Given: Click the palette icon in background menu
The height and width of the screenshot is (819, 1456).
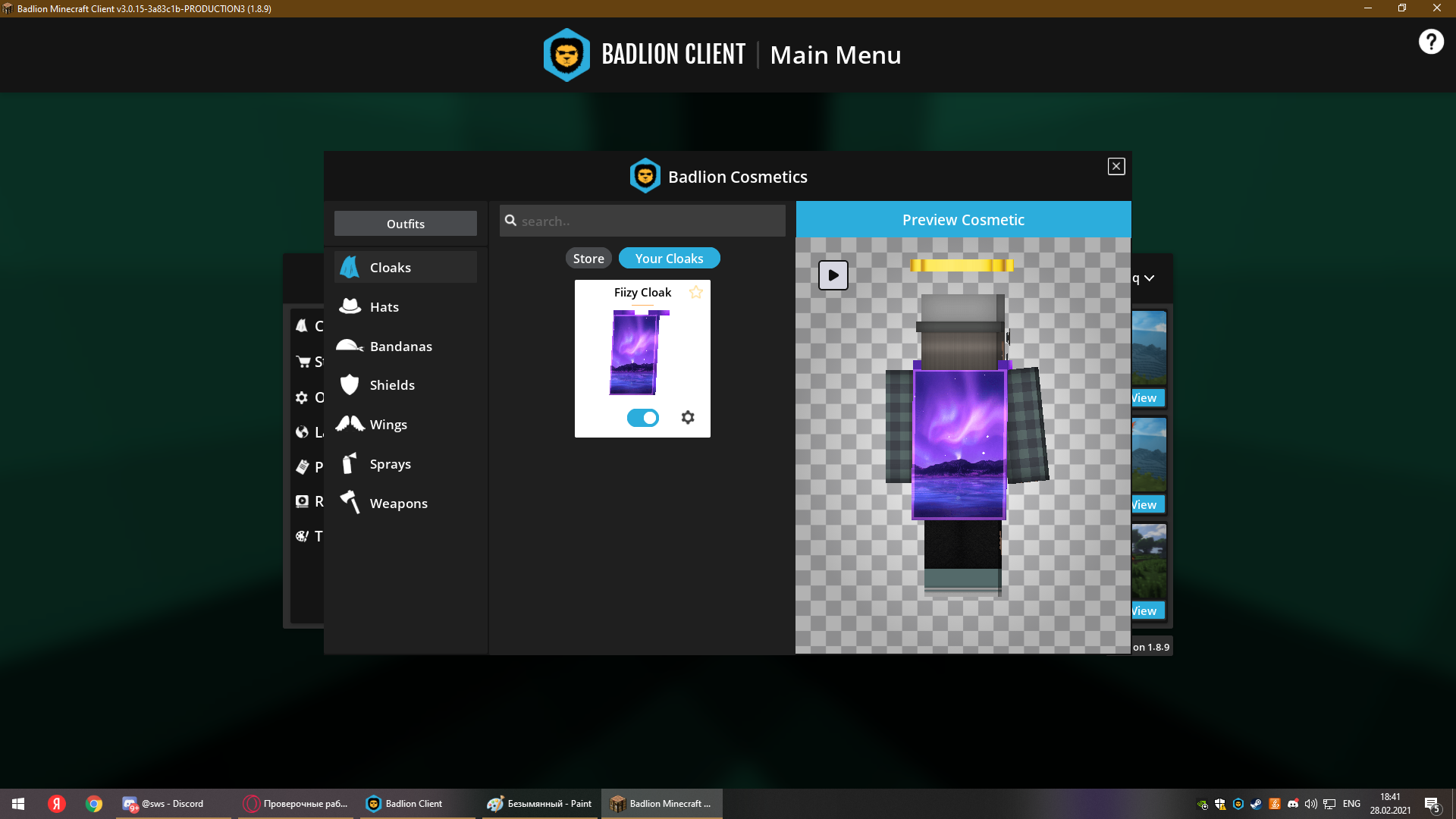Looking at the screenshot, I should click(302, 536).
